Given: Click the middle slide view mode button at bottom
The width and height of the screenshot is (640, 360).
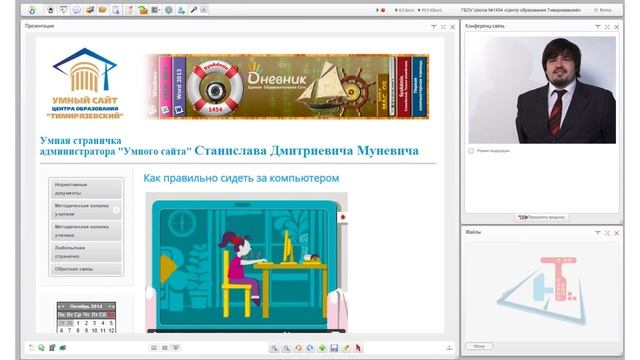Looking at the screenshot, I should pyautogui.click(x=165, y=348).
